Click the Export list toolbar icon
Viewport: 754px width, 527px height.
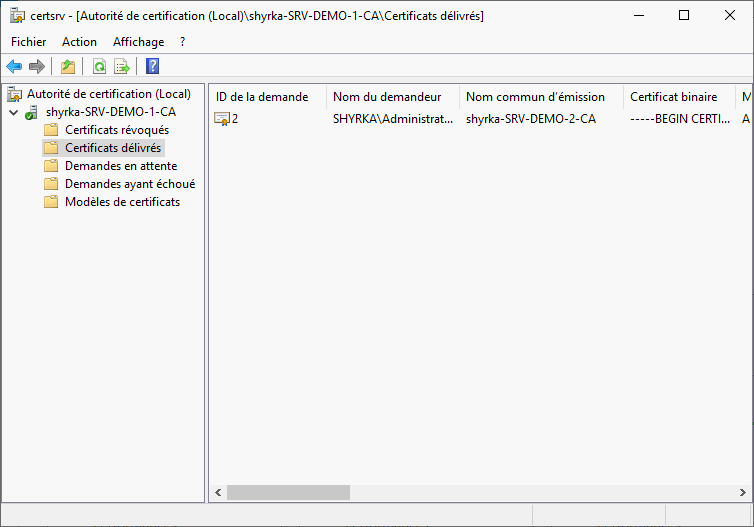pos(122,67)
